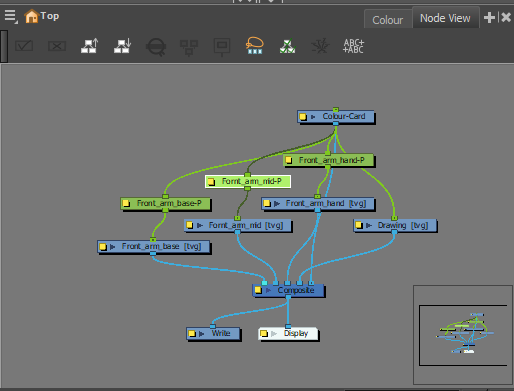Image resolution: width=514 pixels, height=391 pixels.
Task: Select the Front_arm_hand-P peg node
Action: tap(328, 160)
